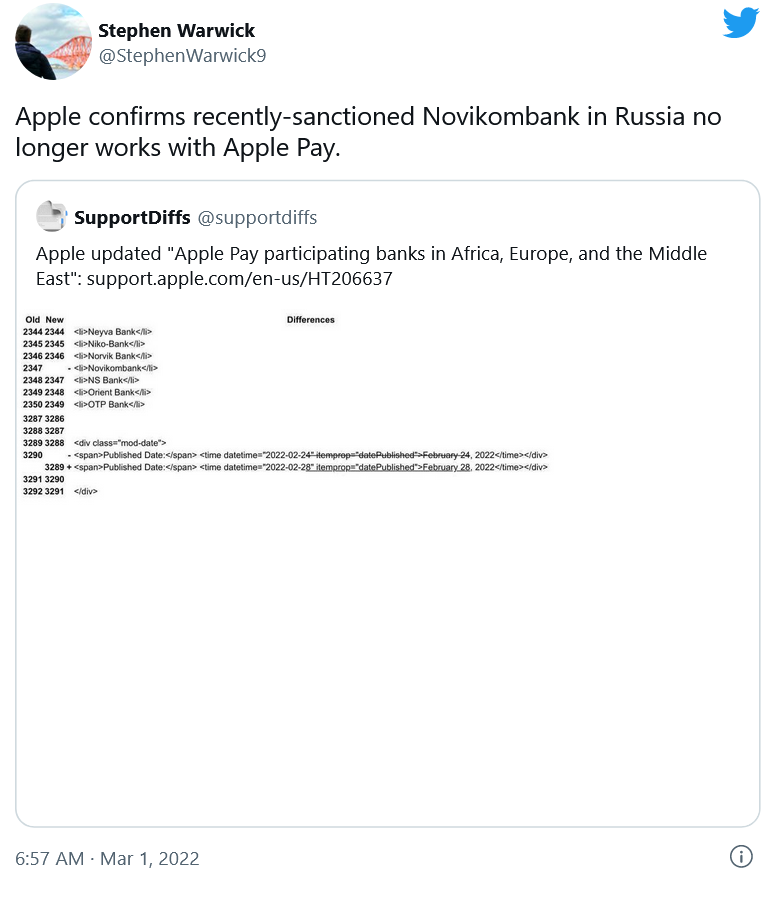This screenshot has height=899, width=772.
Task: Click the removed Novikombank line in diff
Action: coord(116,368)
